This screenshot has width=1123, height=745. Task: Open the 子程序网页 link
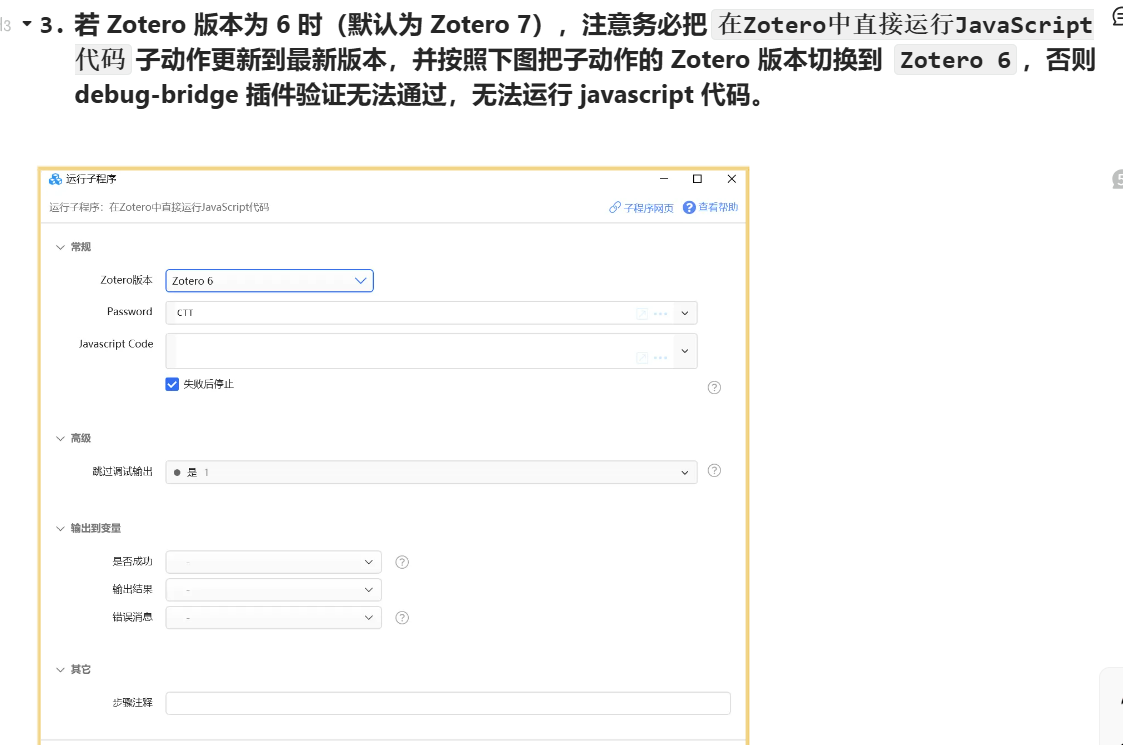point(641,208)
